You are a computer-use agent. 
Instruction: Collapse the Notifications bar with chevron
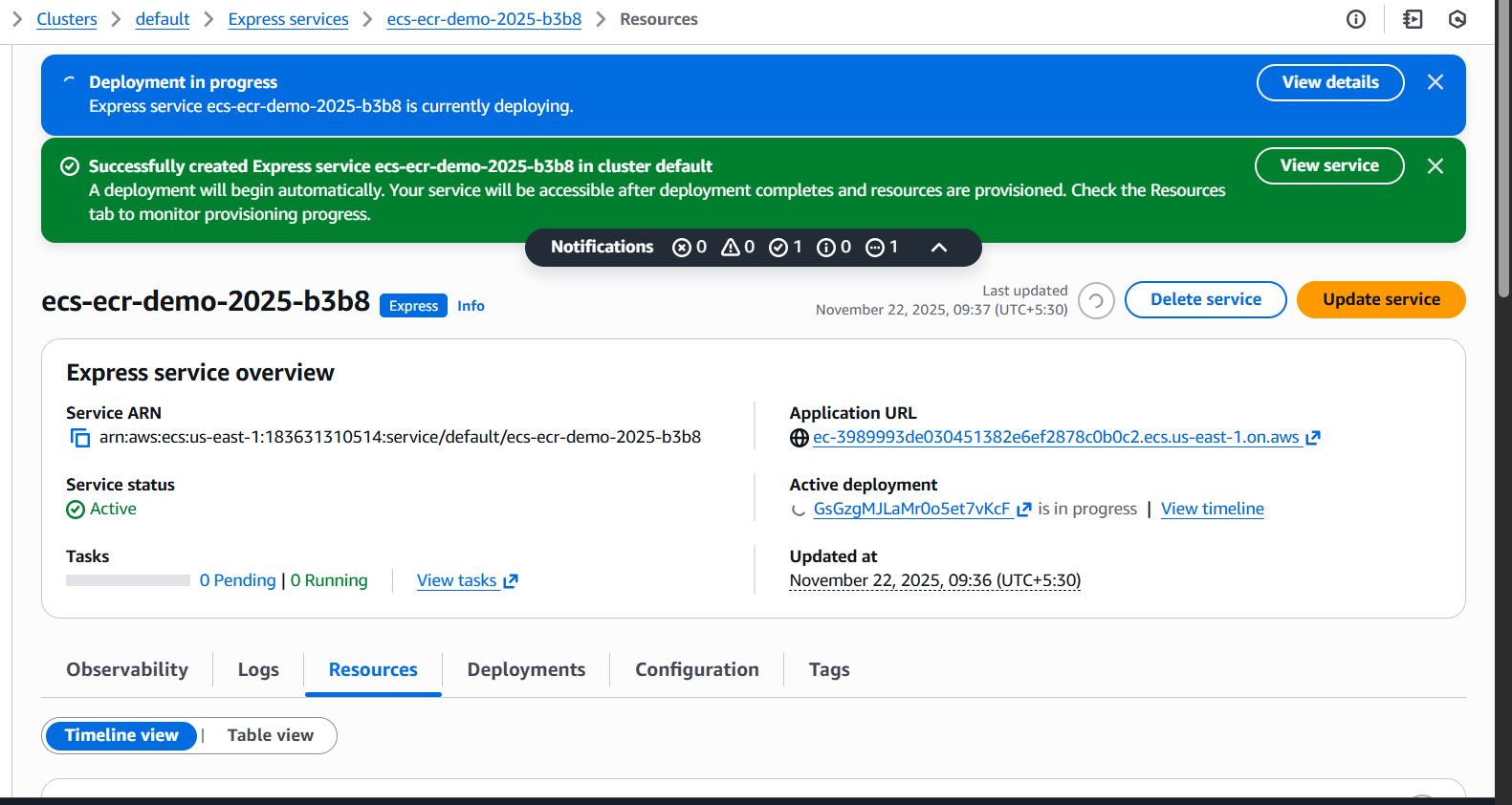click(x=939, y=248)
